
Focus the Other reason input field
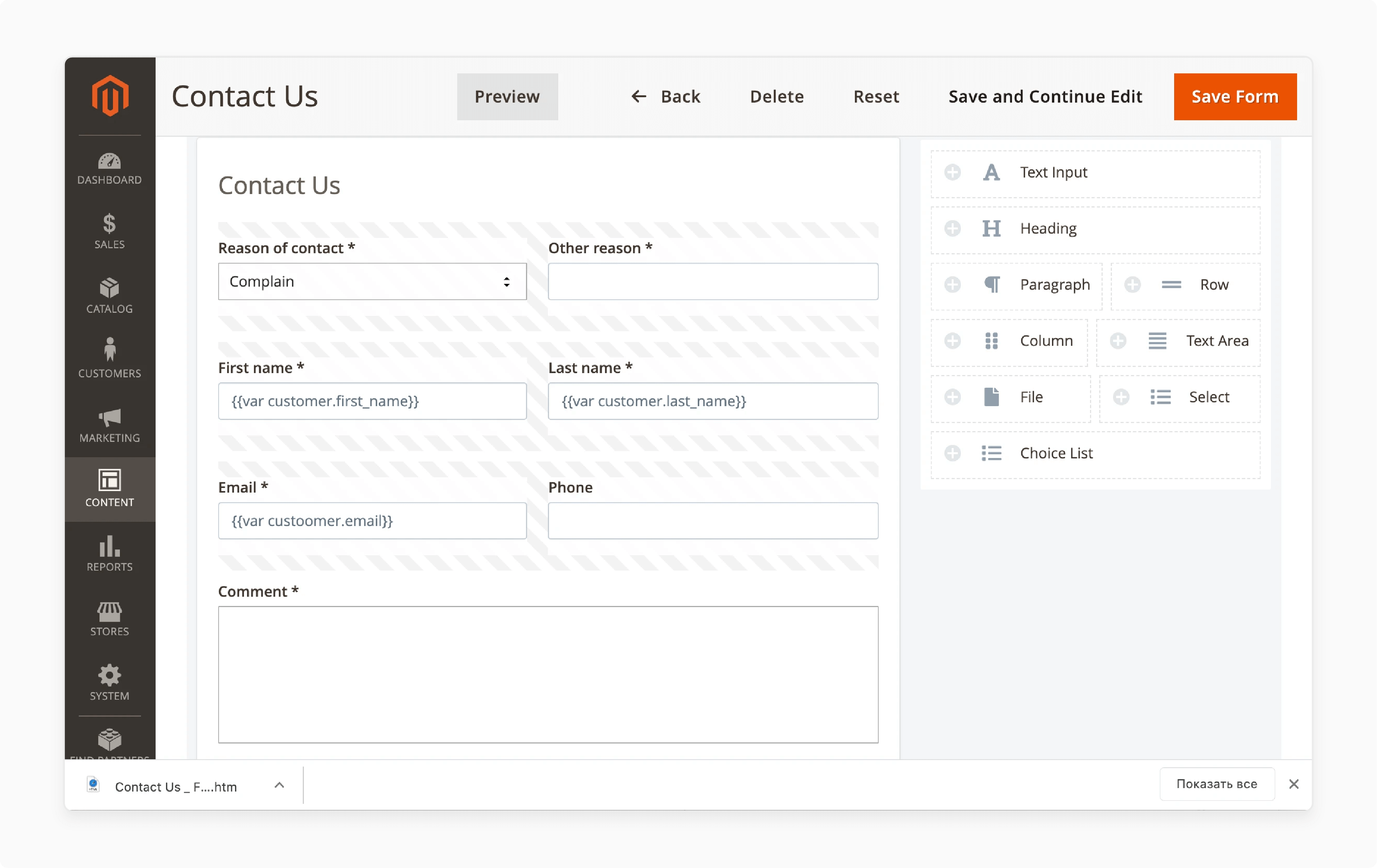(713, 281)
